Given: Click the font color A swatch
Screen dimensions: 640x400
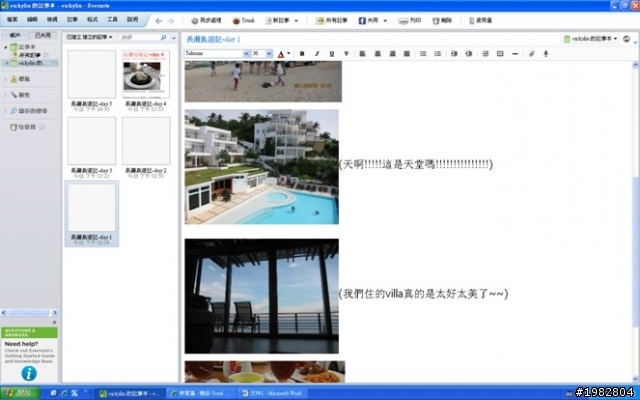Looking at the screenshot, I should pyautogui.click(x=280, y=54).
